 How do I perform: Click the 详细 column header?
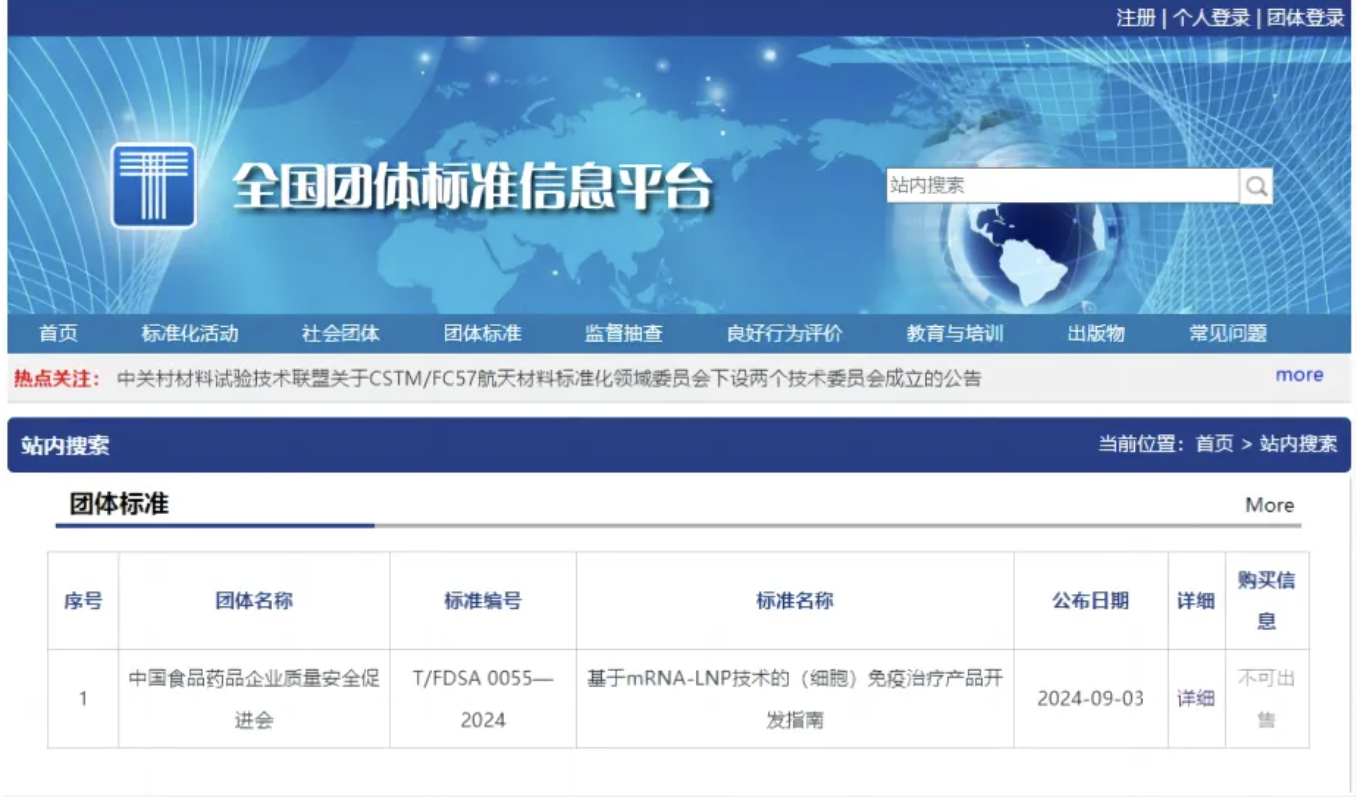click(x=1196, y=601)
